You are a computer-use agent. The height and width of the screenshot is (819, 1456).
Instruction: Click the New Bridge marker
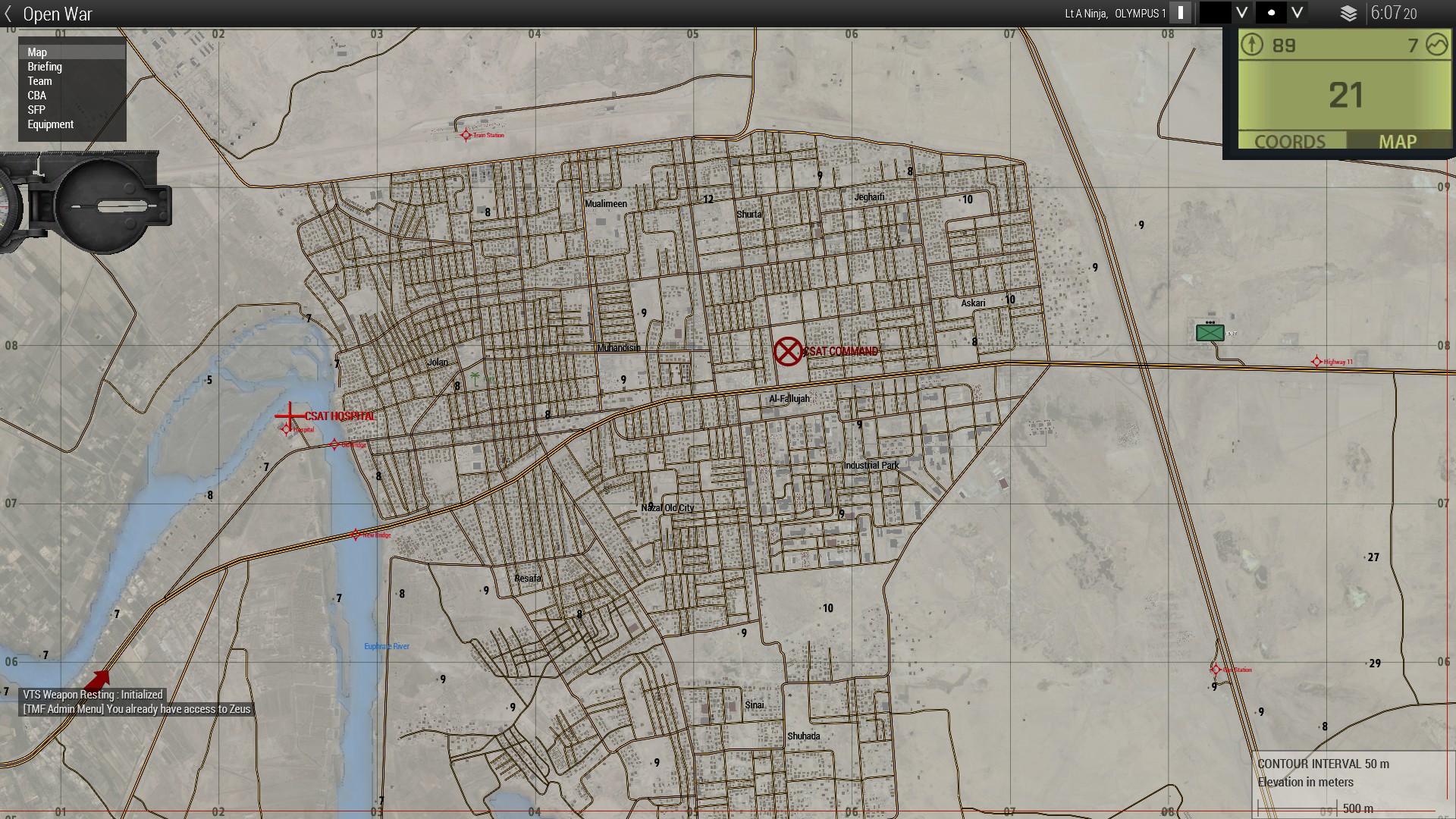coord(356,535)
